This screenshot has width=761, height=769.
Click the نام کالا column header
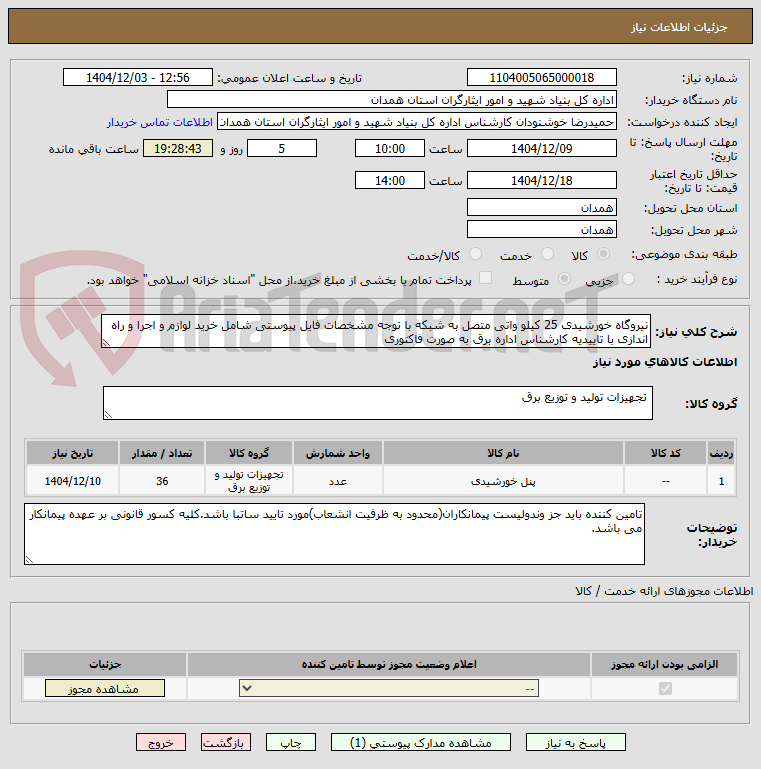[x=503, y=453]
